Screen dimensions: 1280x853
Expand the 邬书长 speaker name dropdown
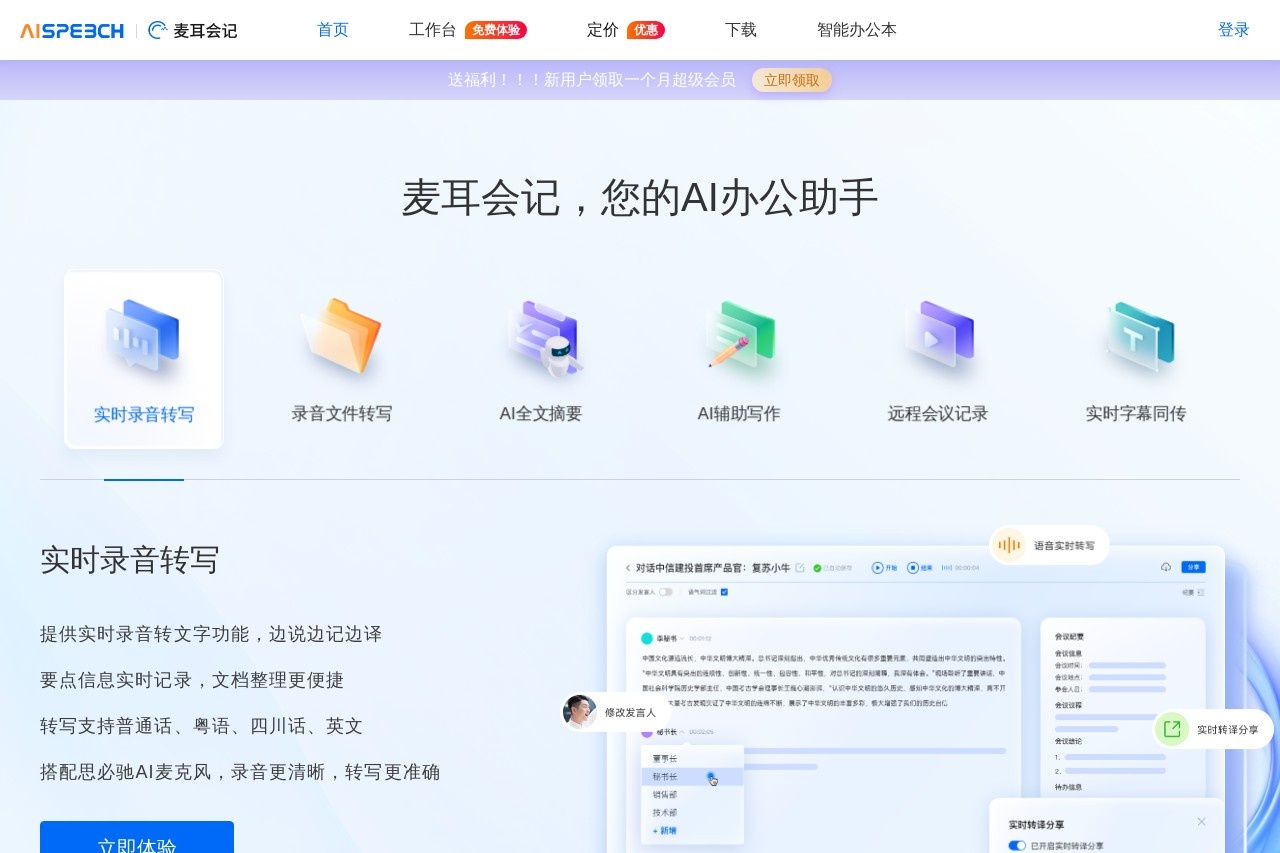pyautogui.click(x=682, y=732)
